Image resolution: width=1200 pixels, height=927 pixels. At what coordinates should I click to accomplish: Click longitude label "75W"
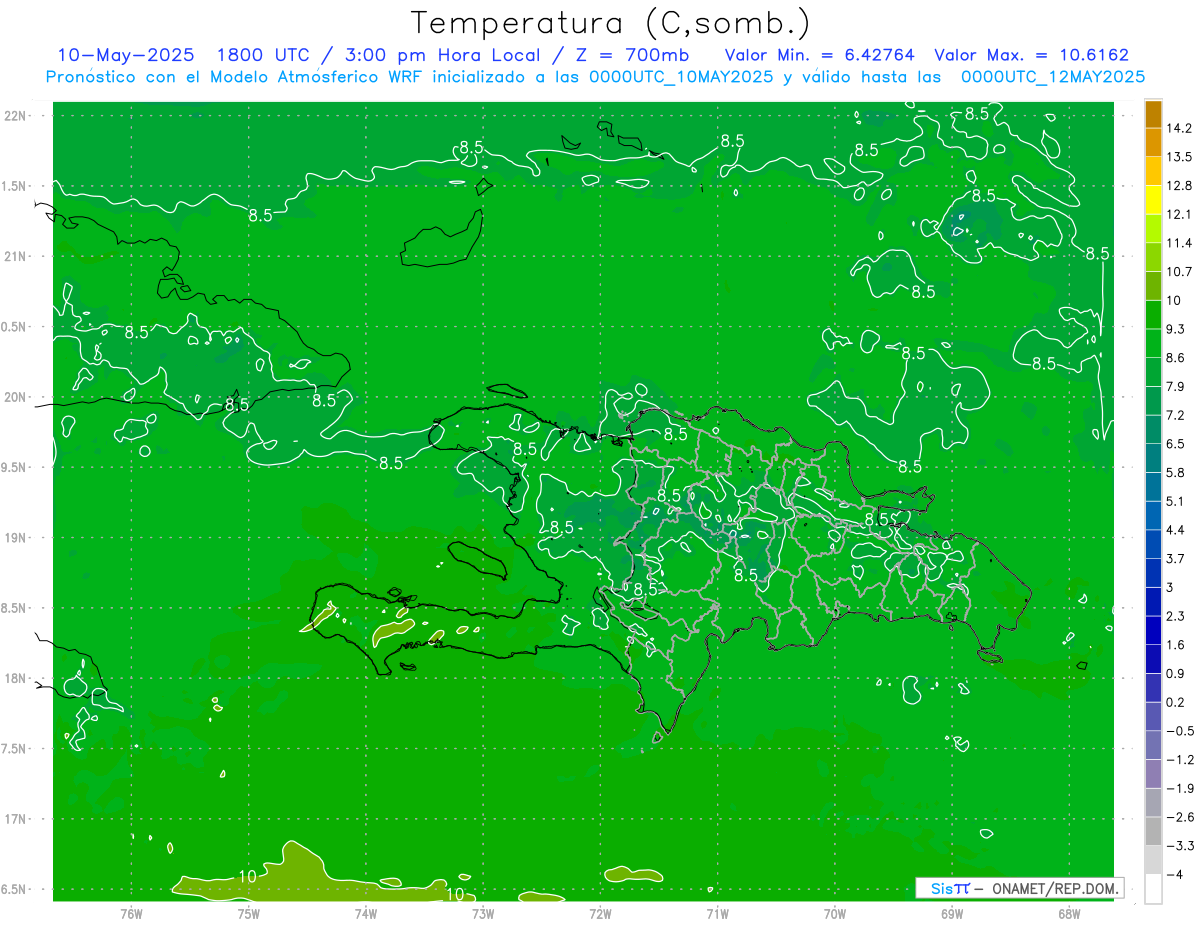click(248, 913)
